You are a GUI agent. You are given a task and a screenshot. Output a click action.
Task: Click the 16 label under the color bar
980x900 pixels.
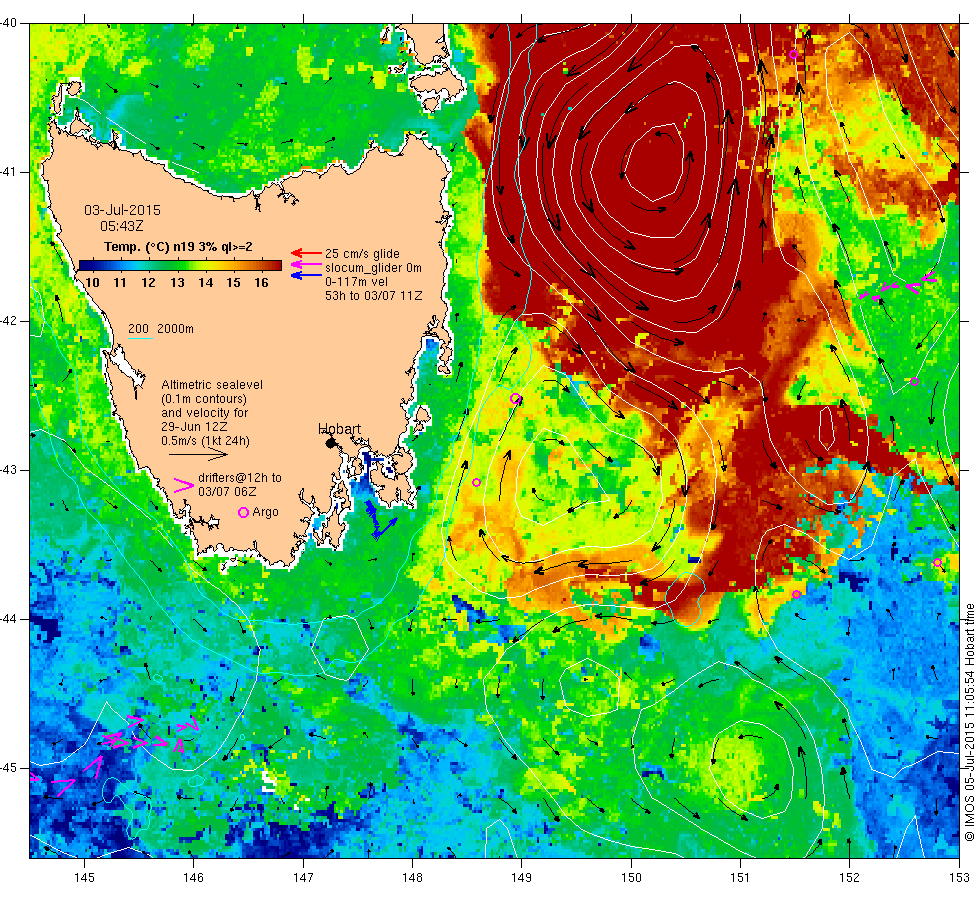(x=261, y=282)
